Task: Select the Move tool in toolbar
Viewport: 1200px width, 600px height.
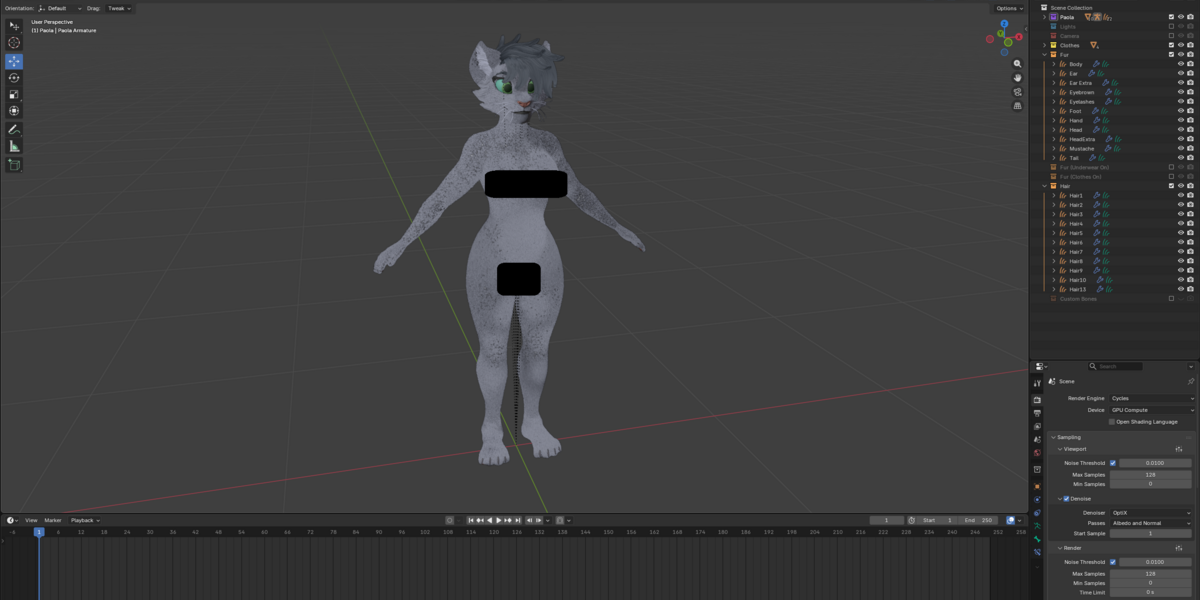Action: point(14,61)
